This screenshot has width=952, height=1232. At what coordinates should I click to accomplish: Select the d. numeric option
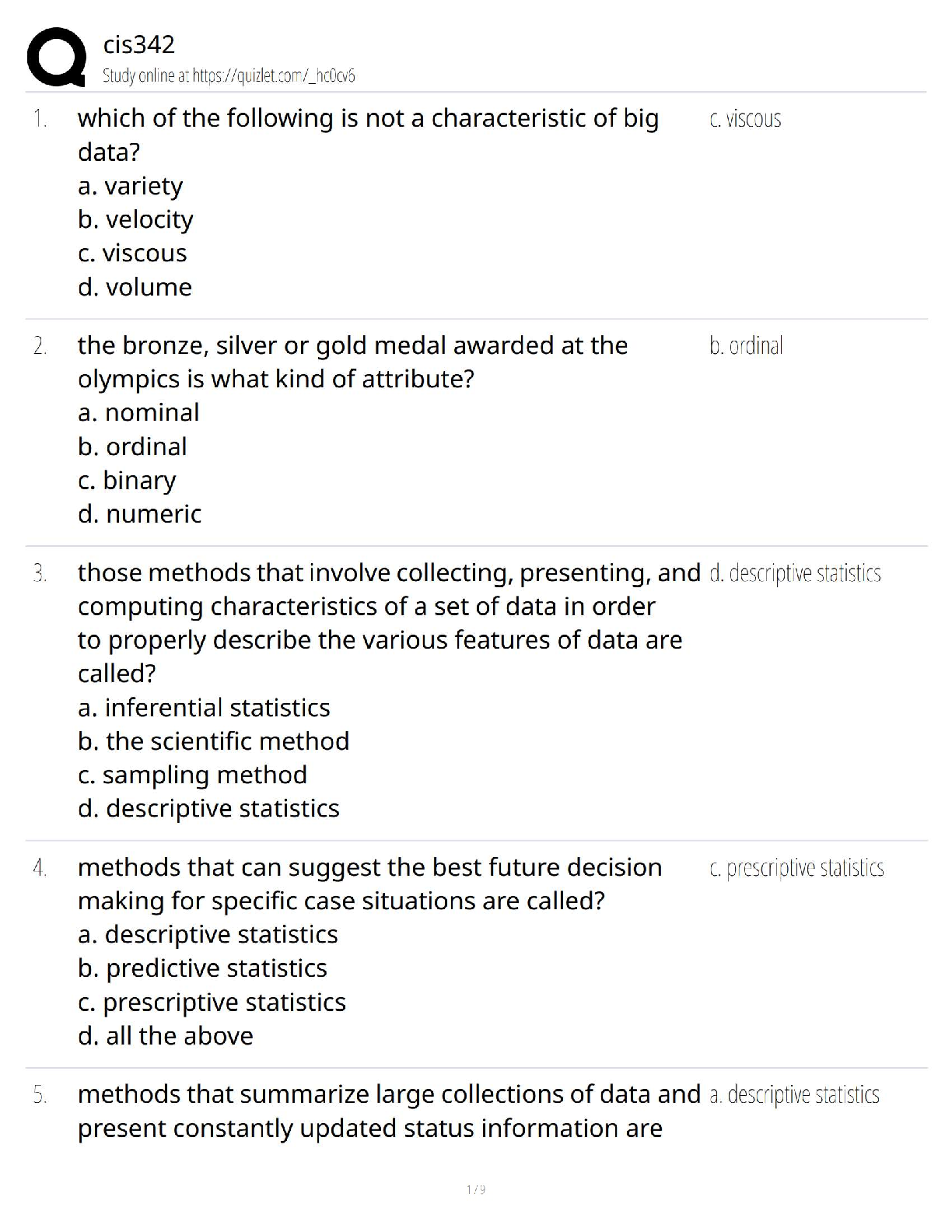coord(139,514)
